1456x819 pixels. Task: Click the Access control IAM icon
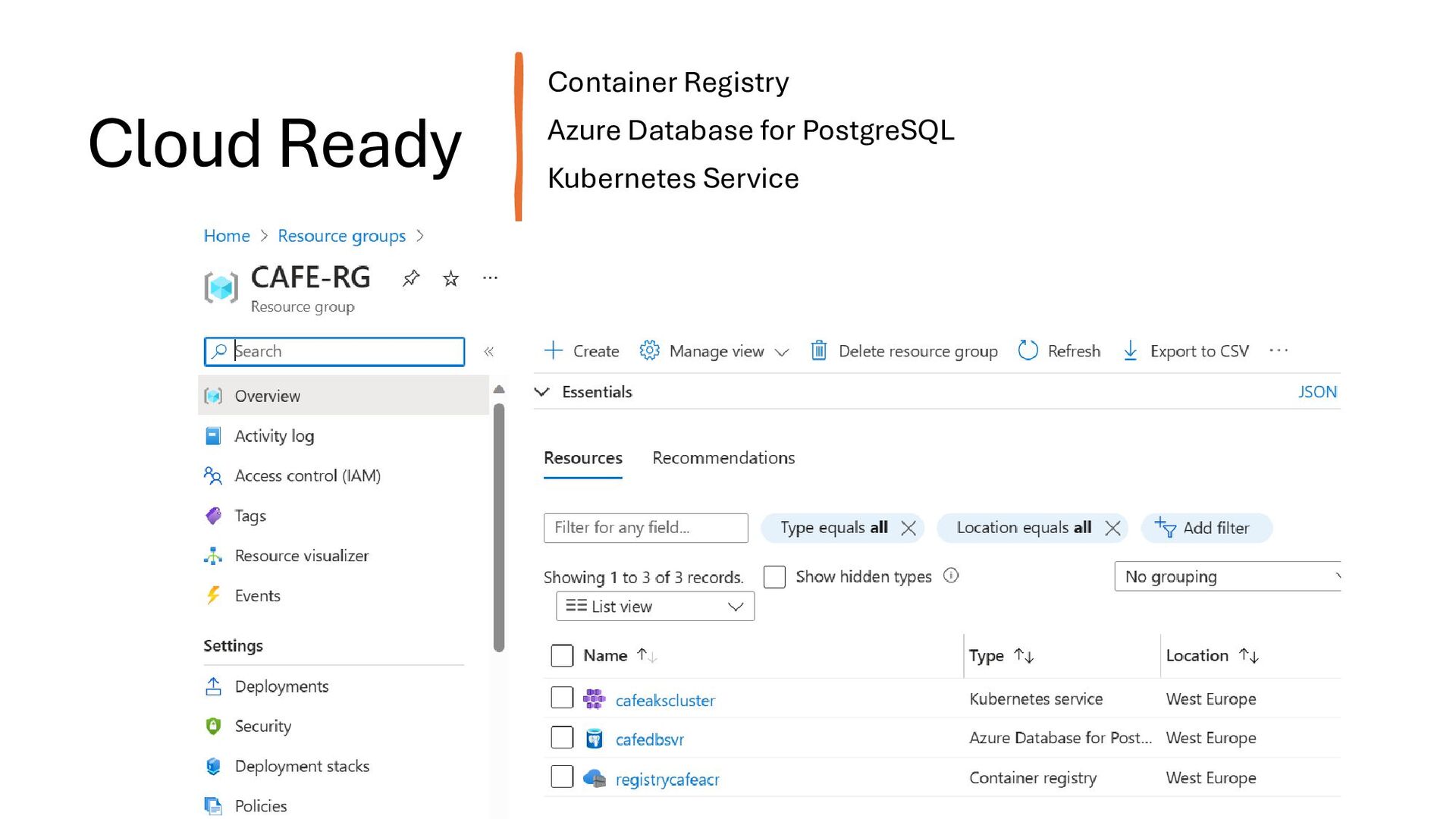[213, 475]
